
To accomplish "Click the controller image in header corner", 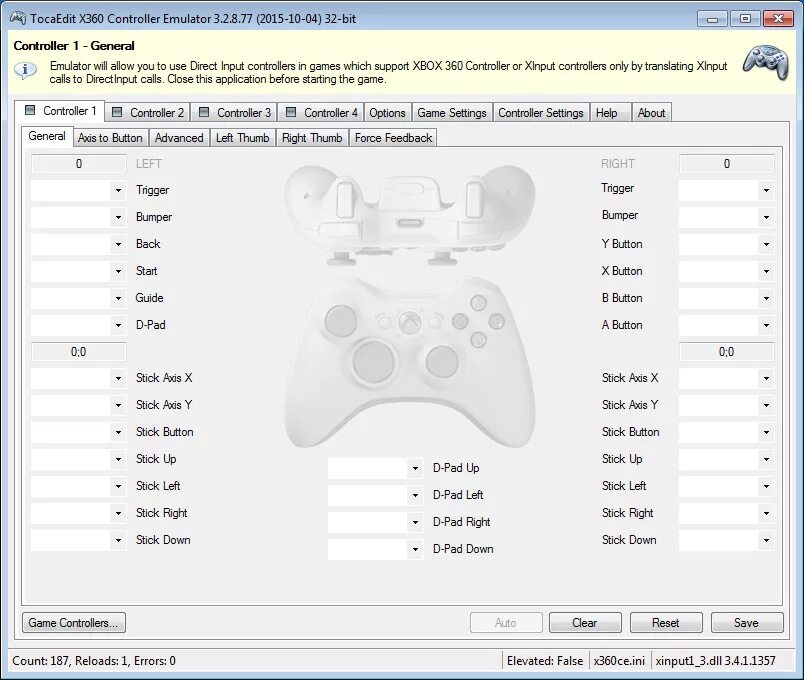I will 766,63.
